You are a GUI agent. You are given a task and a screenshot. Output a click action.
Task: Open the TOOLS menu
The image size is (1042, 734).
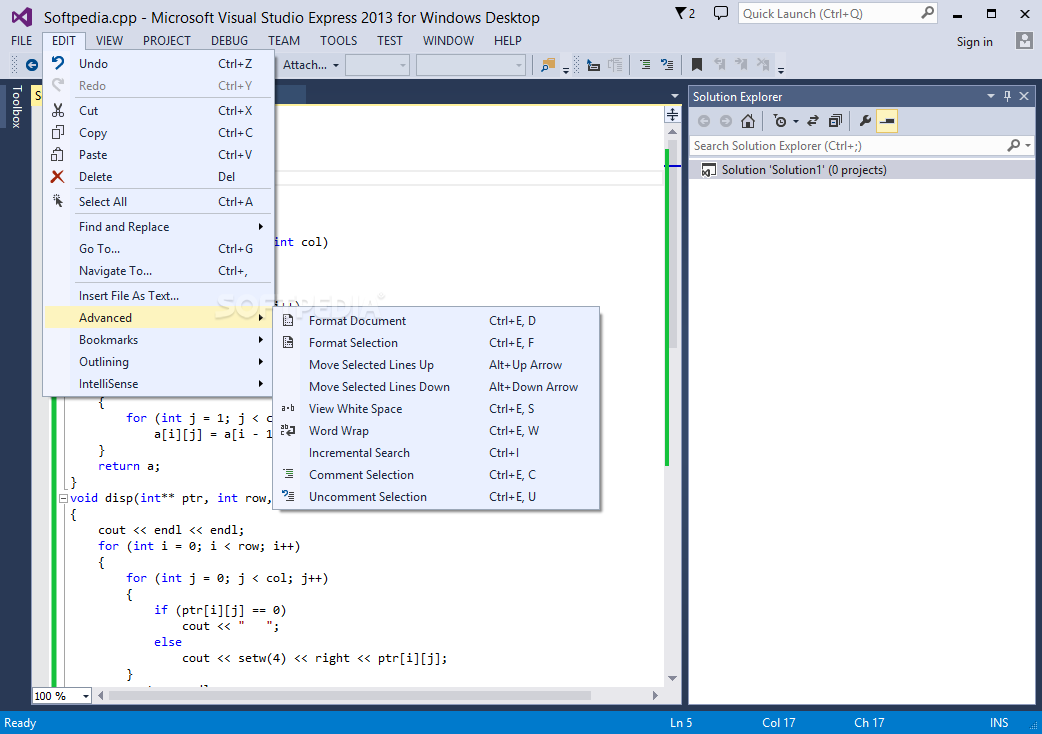pos(338,41)
